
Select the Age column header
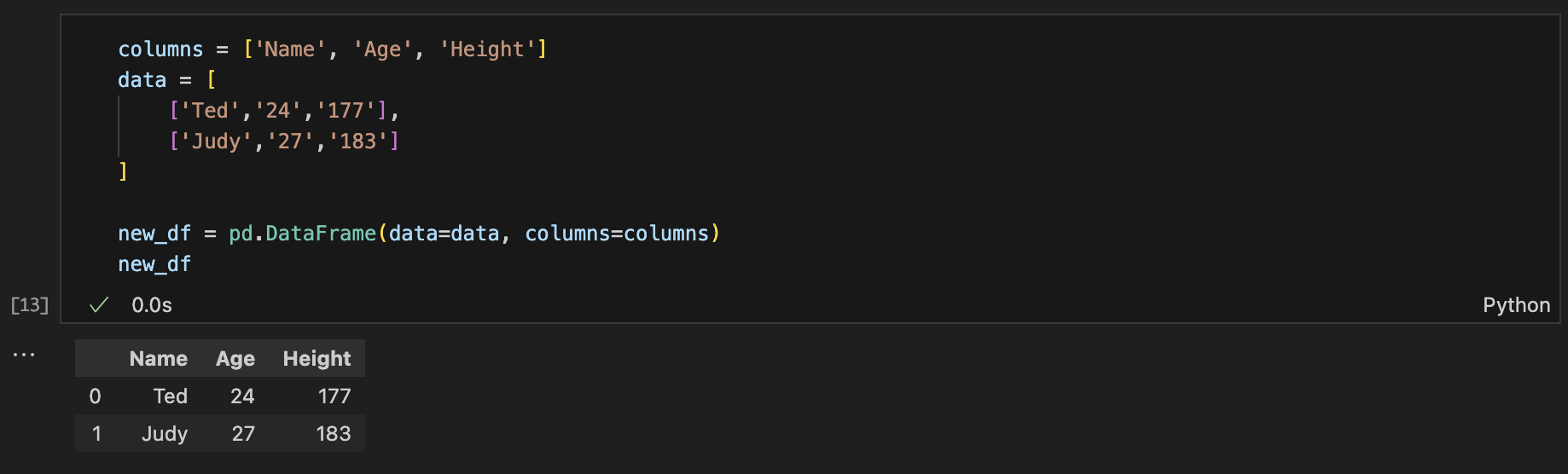(235, 359)
